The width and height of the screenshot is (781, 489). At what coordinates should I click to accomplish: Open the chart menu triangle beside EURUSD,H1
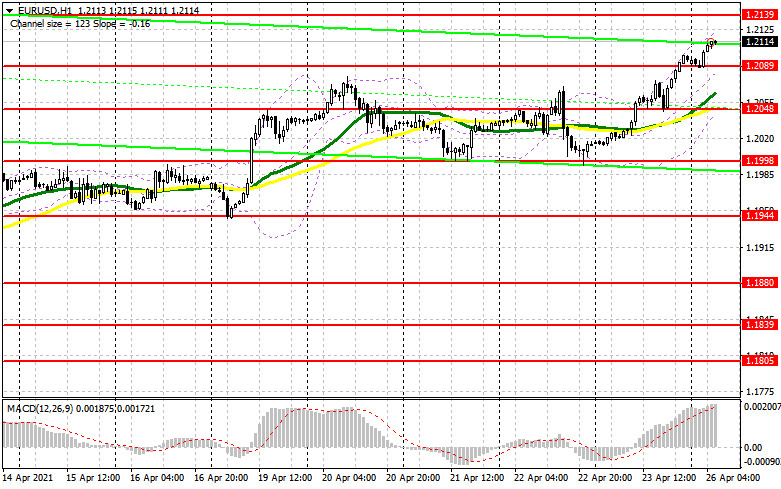6,8
